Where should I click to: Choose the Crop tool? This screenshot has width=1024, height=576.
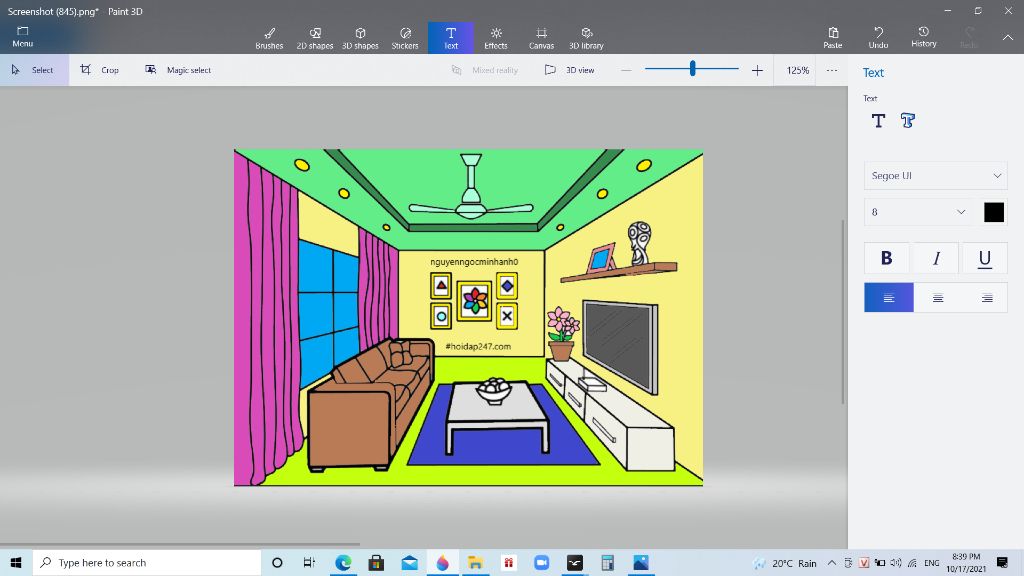99,70
